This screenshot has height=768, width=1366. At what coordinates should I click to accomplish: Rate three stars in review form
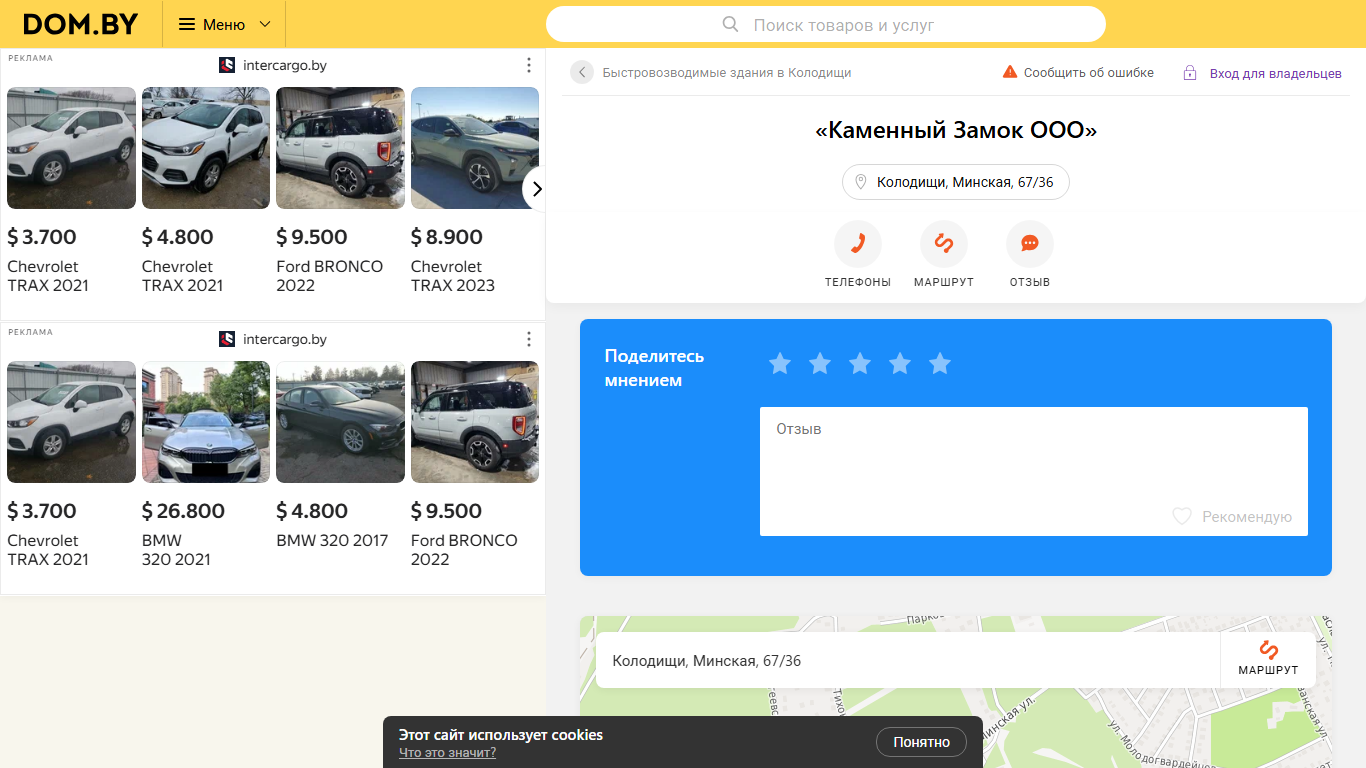pyautogui.click(x=860, y=364)
